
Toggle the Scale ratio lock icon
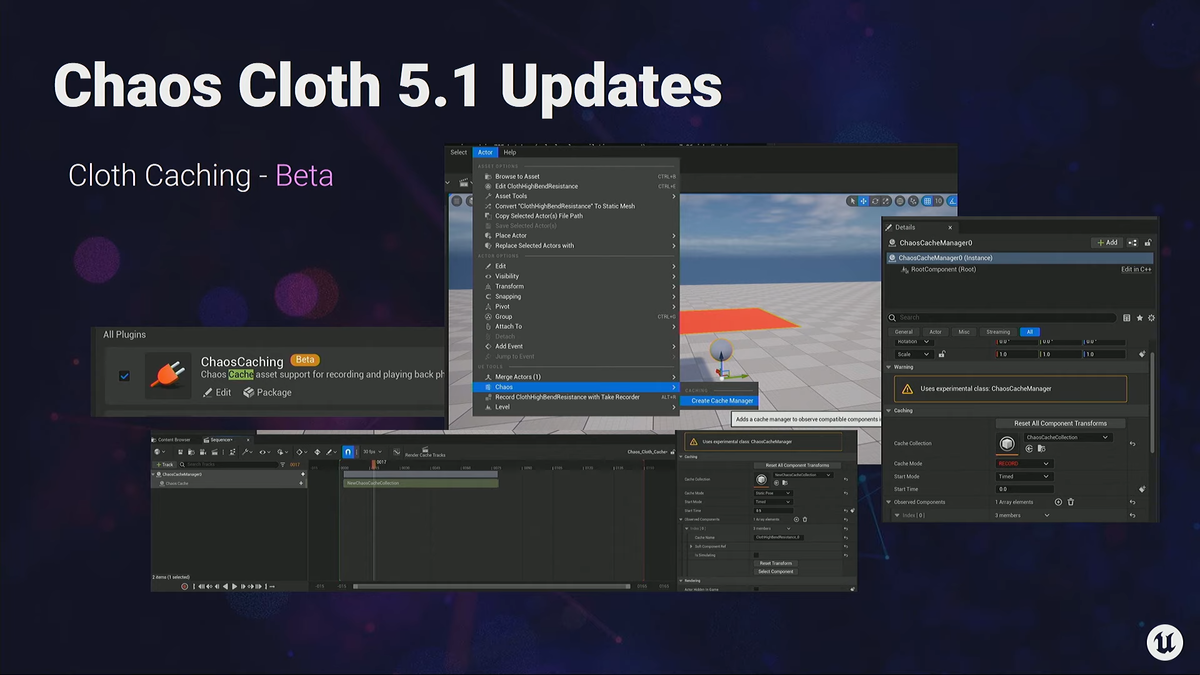point(942,354)
